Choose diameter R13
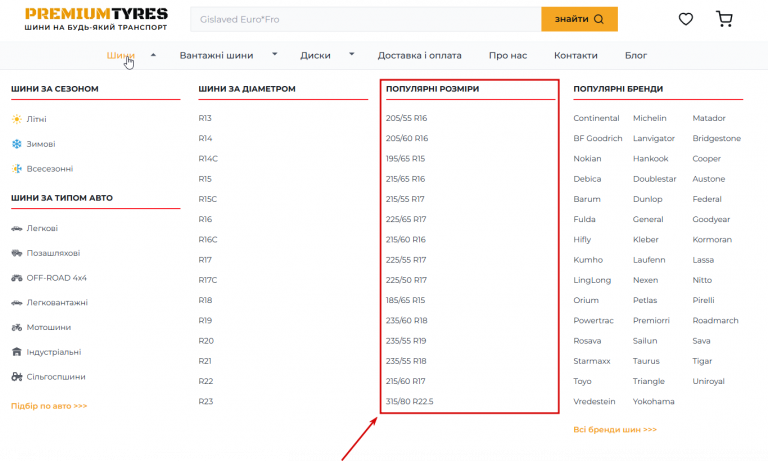This screenshot has height=461, width=768. coord(205,118)
